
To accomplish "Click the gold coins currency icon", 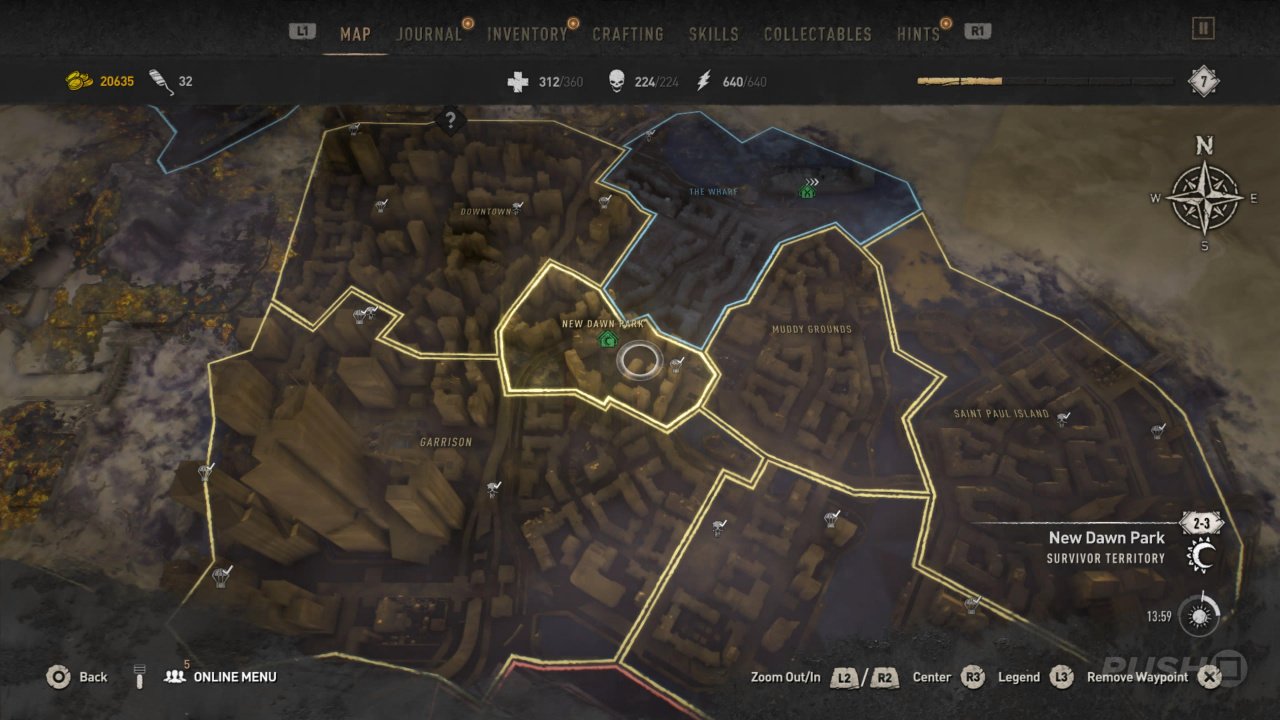I will tap(79, 81).
